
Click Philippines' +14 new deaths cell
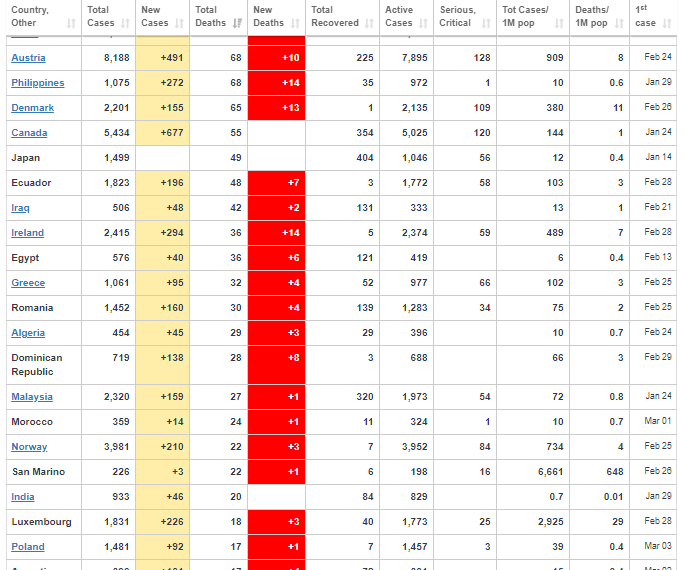[x=277, y=83]
